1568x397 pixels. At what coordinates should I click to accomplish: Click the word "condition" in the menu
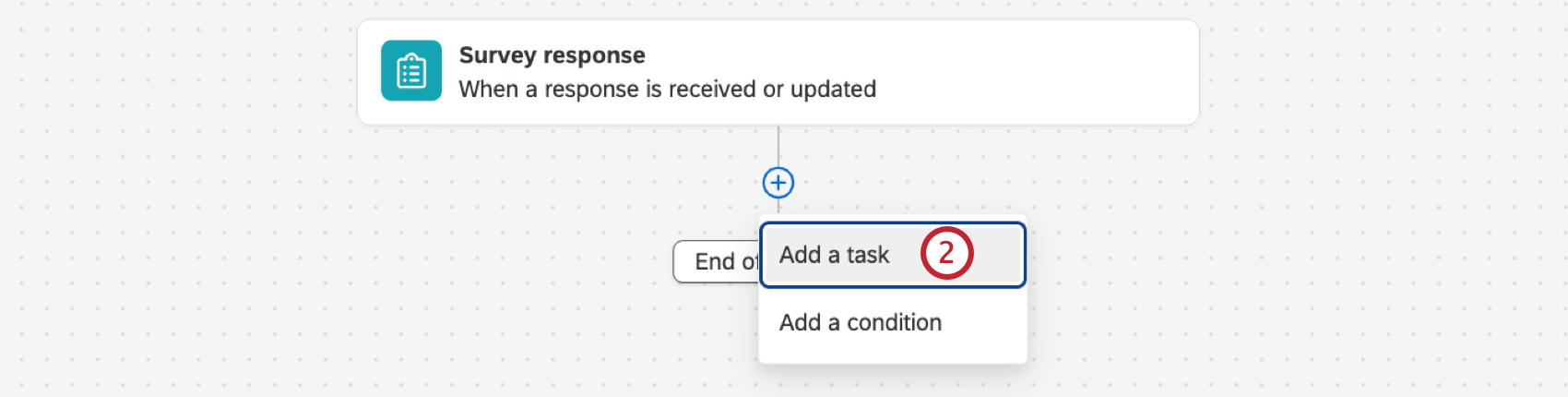click(894, 322)
